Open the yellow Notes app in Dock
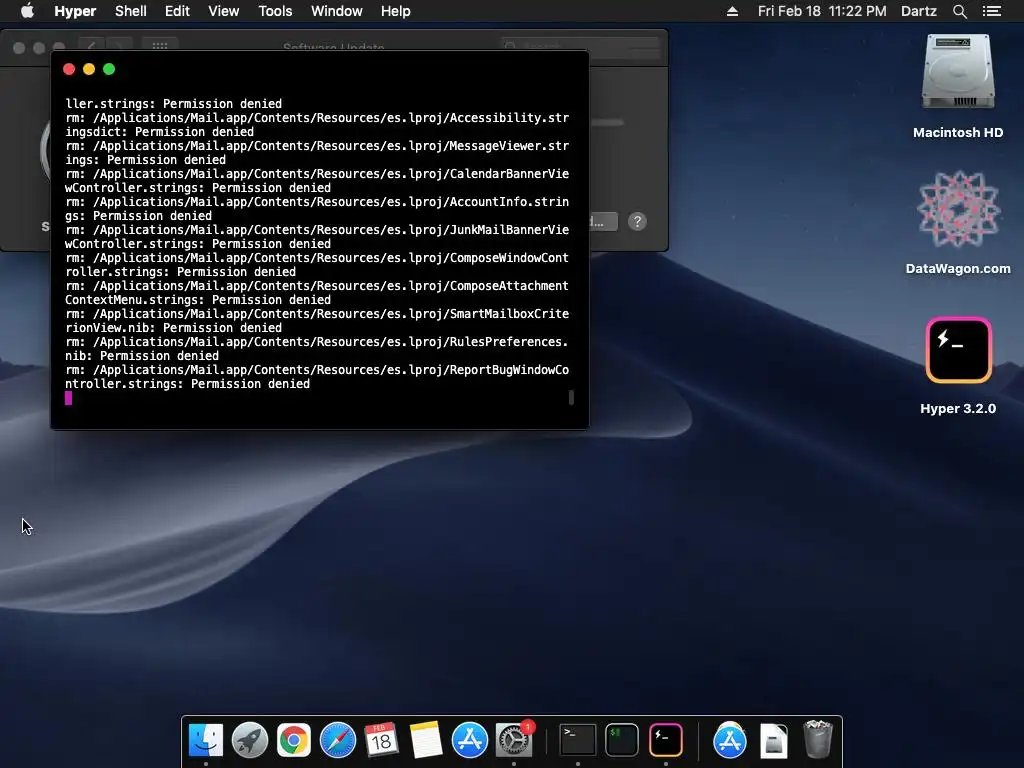This screenshot has width=1024, height=768. point(425,741)
